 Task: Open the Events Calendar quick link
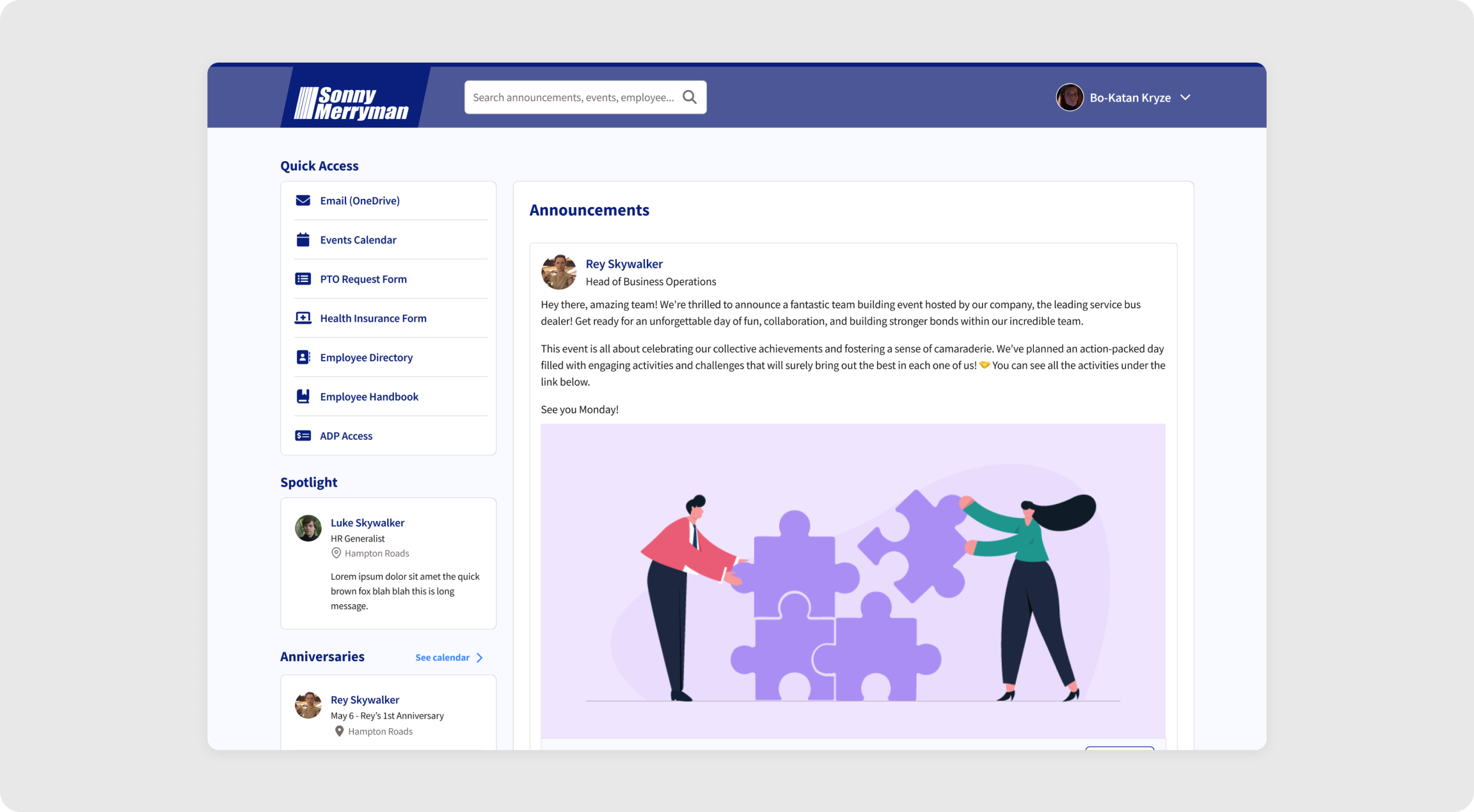(x=358, y=240)
